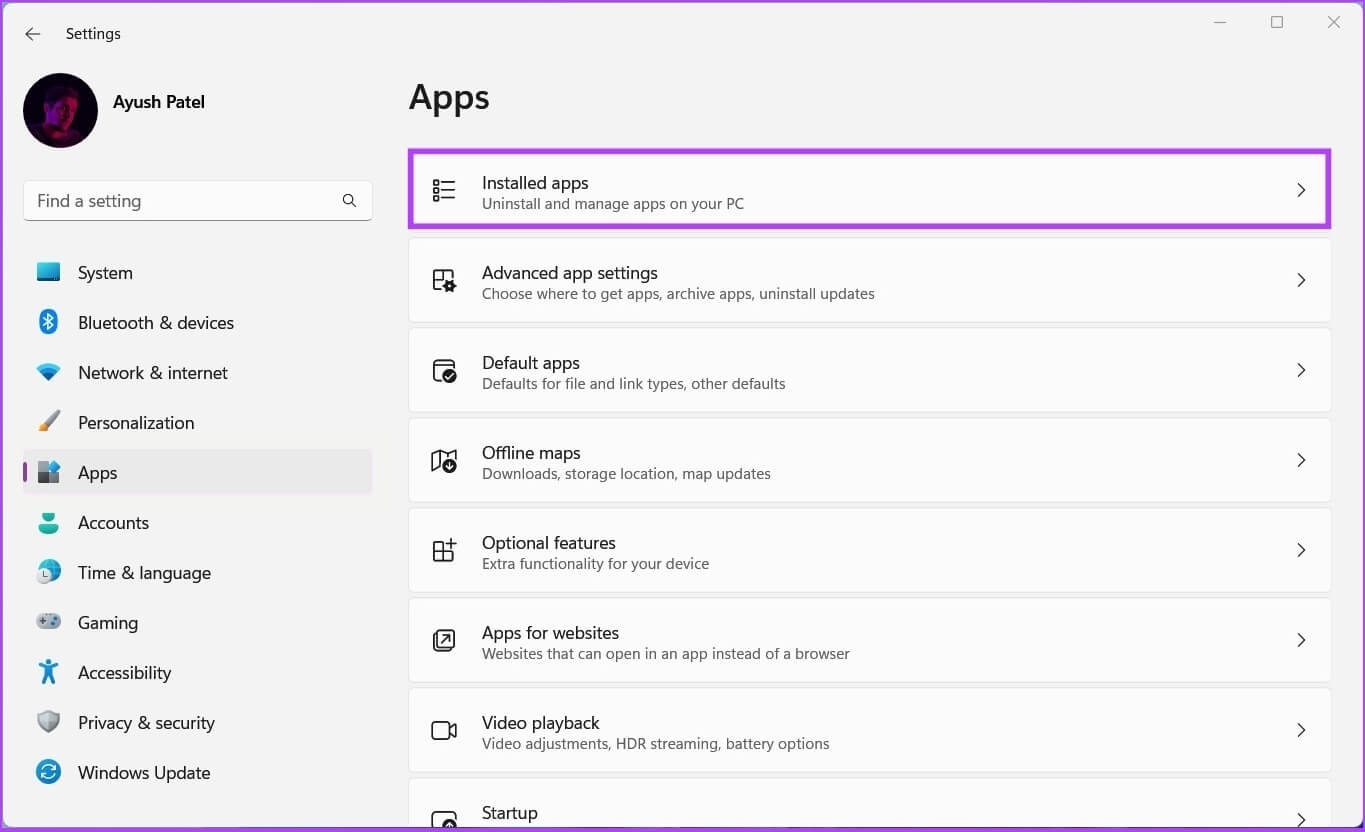This screenshot has width=1365, height=832.
Task: Expand Installed apps using its chevron
Action: click(x=1301, y=190)
